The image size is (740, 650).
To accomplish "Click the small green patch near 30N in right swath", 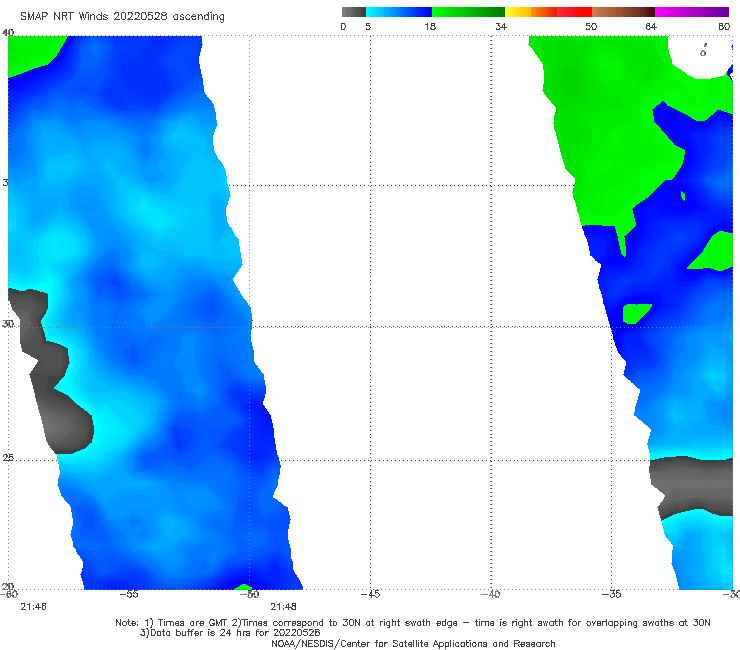I will [636, 313].
